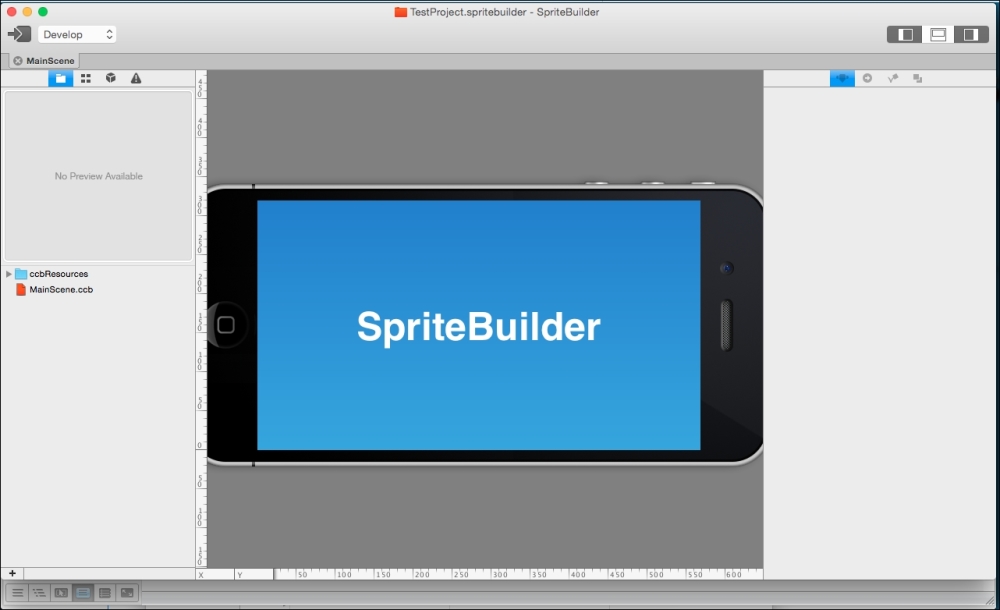Click the Publish project arrow icon

pos(18,33)
